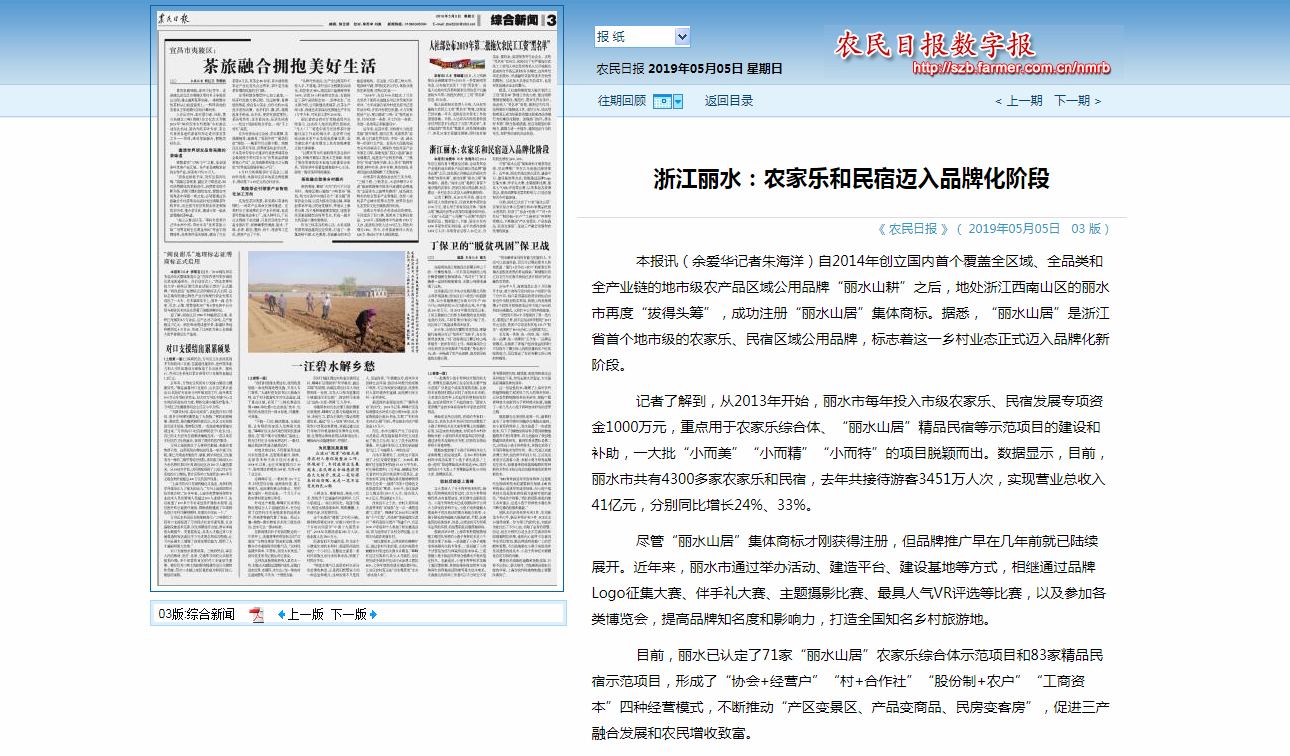This screenshot has width=1290, height=756.
Task: Go to next issue 下一期
Action: (1077, 101)
